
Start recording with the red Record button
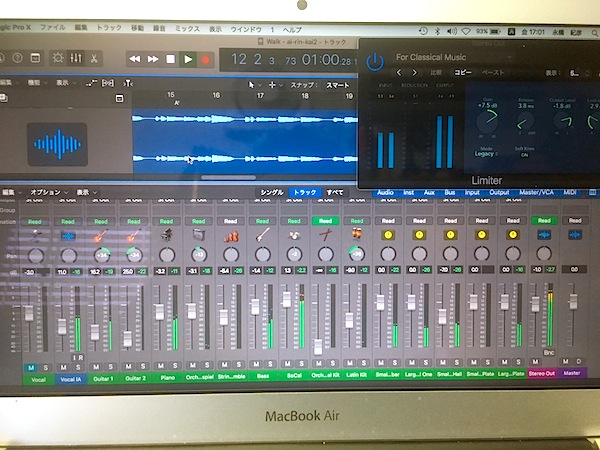tap(205, 60)
